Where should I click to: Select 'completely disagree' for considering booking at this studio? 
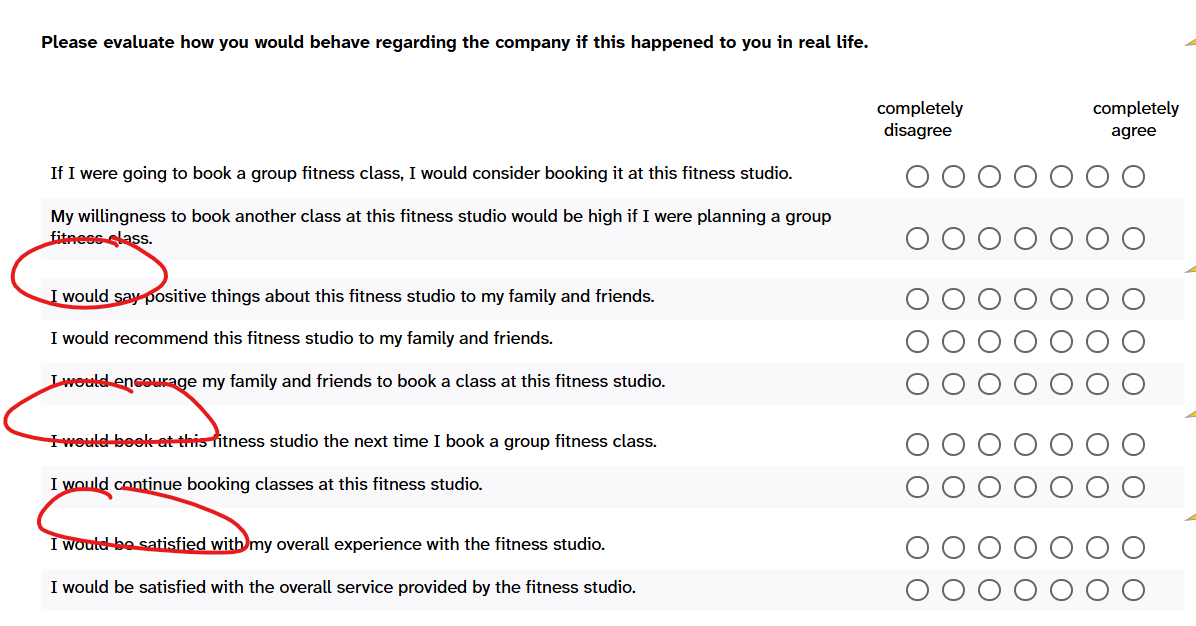pos(917,177)
